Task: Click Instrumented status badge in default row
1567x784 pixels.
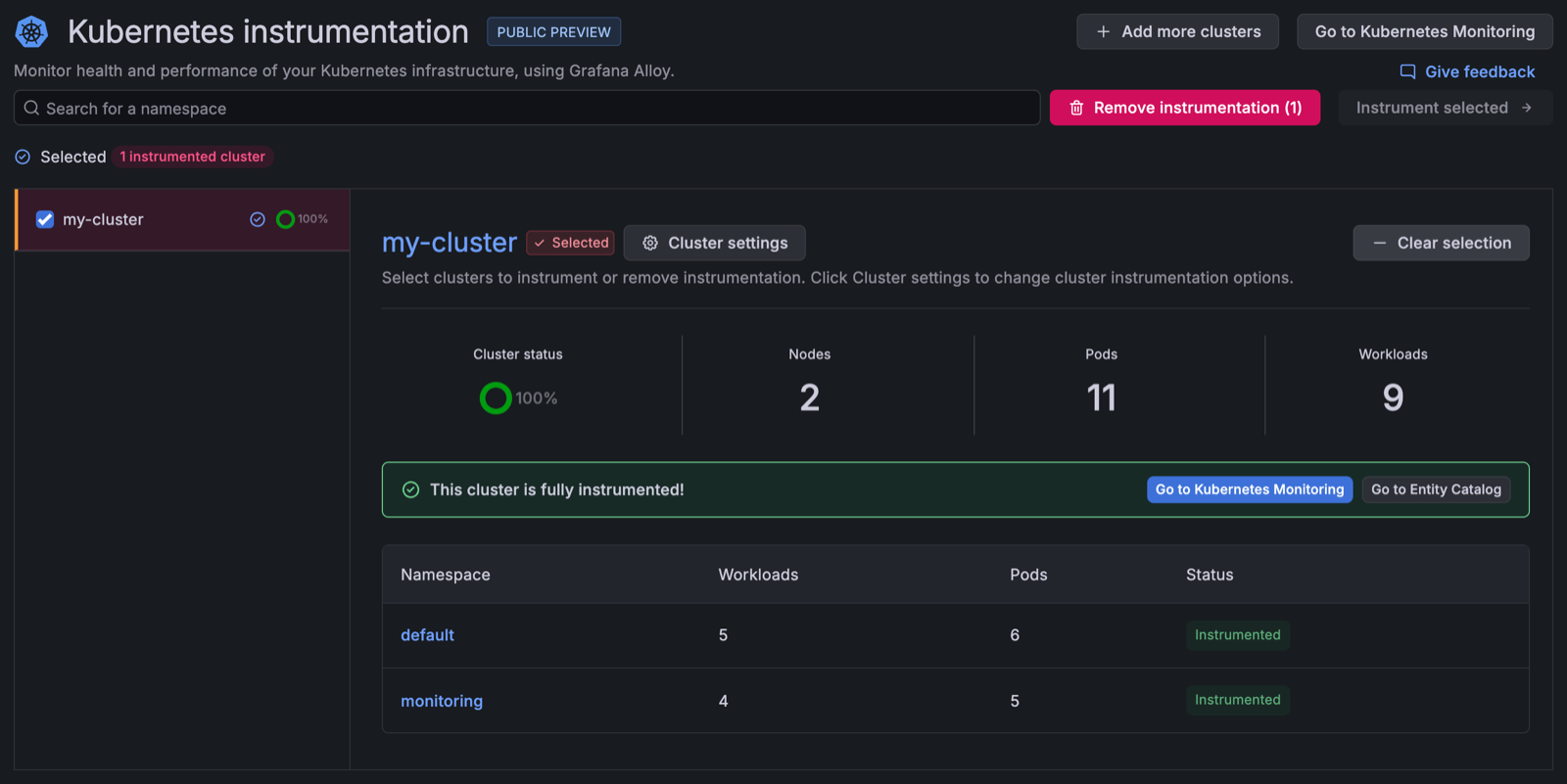Action: coord(1238,635)
